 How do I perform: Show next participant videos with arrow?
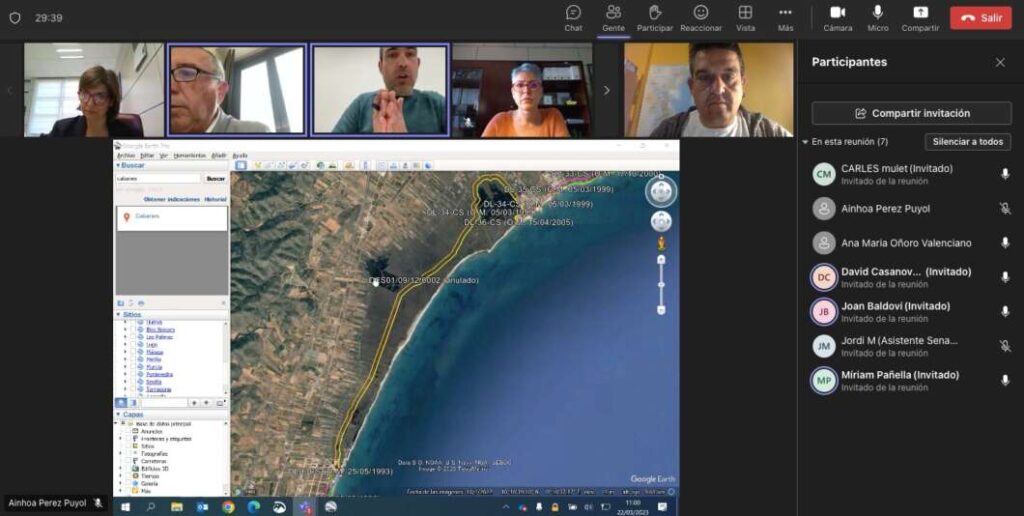[606, 90]
